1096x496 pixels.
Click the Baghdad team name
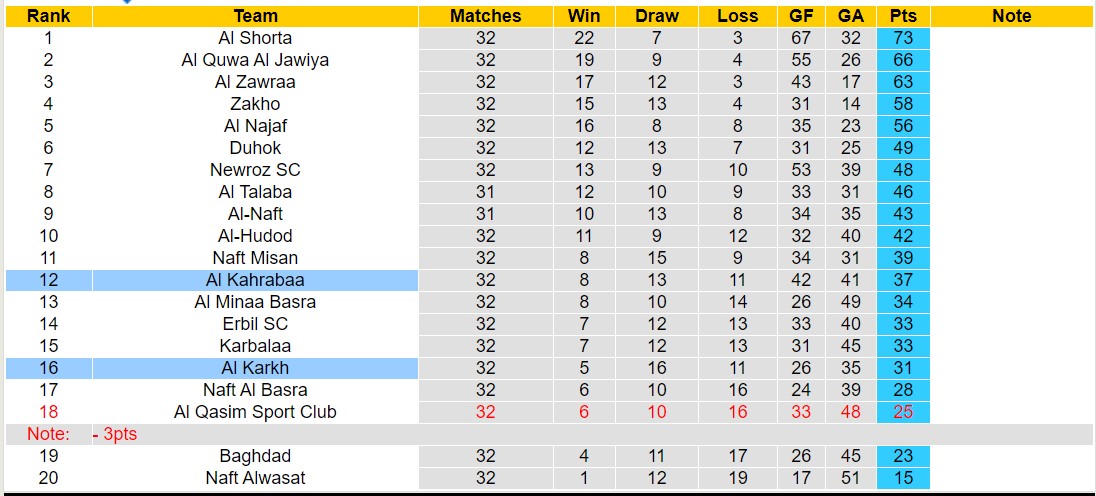[x=255, y=456]
